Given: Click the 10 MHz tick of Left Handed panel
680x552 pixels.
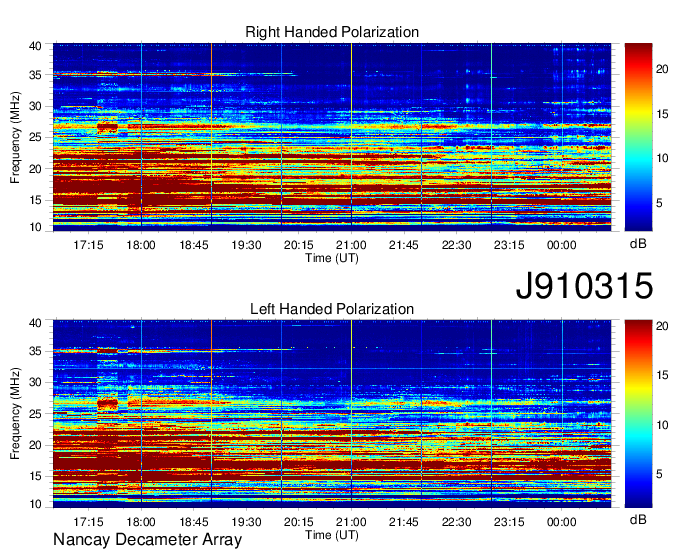Looking at the screenshot, I should pos(35,504).
